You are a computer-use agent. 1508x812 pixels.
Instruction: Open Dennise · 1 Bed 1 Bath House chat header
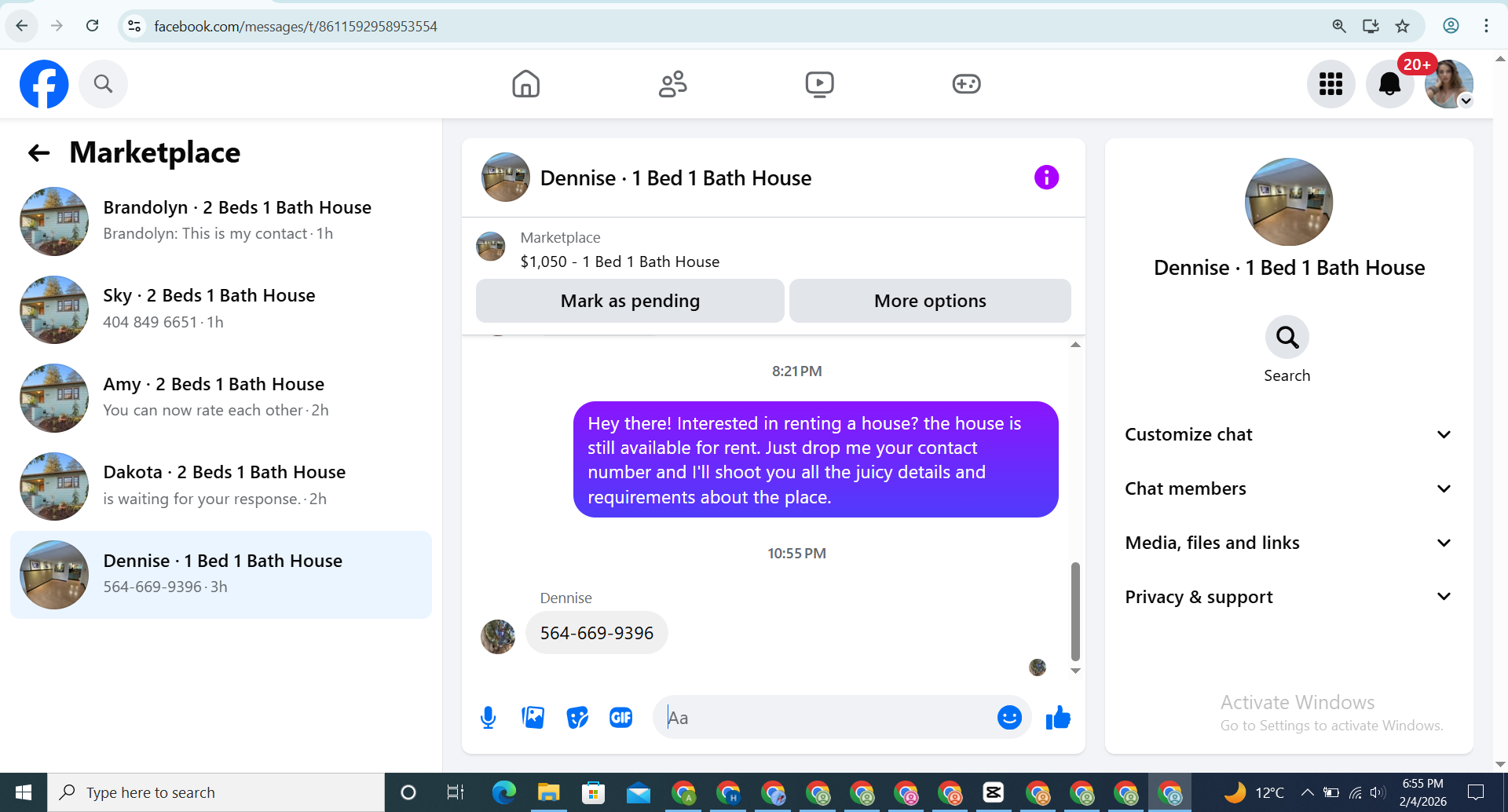pos(675,178)
